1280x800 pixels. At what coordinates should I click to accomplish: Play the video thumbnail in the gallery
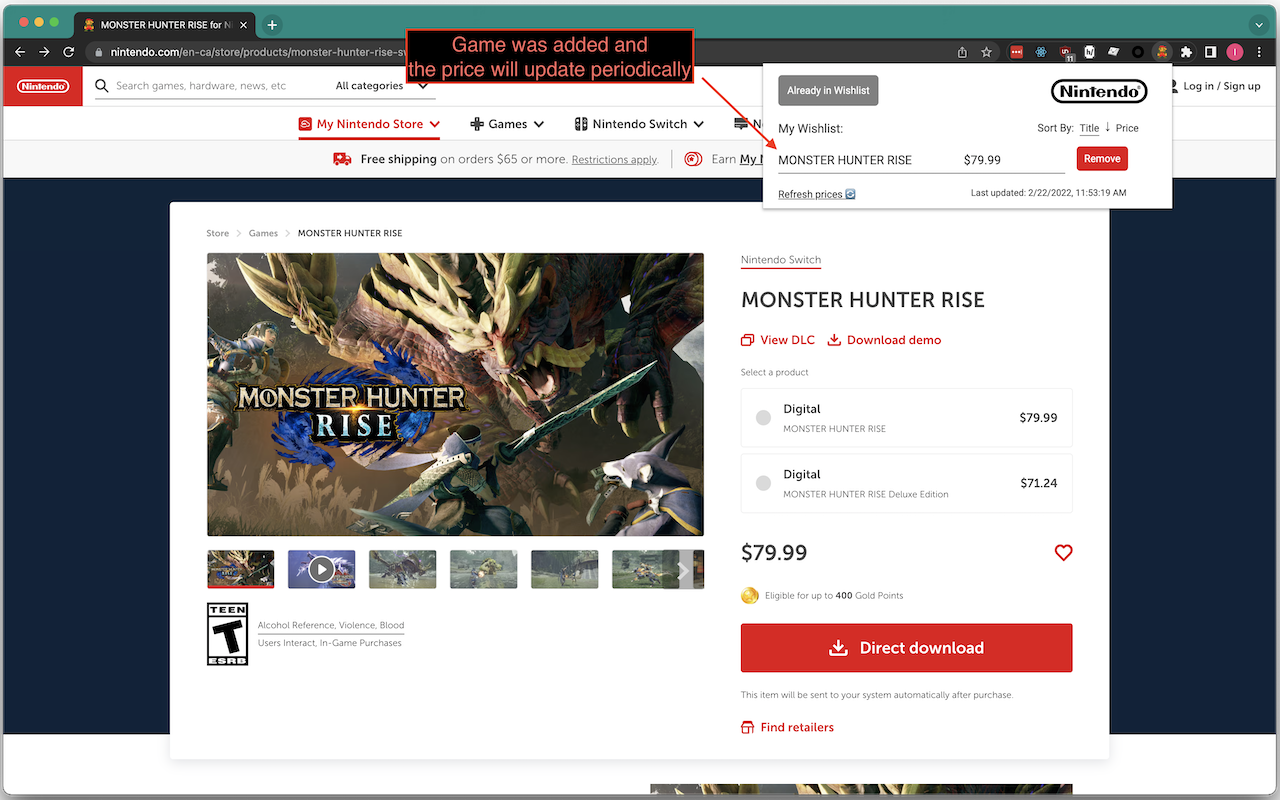click(x=321, y=569)
